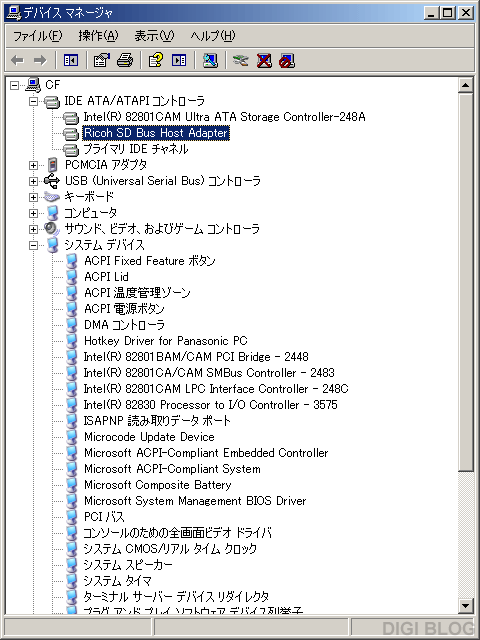Expand the PCMCIA アダプタ node
The image size is (480, 640).
33,165
